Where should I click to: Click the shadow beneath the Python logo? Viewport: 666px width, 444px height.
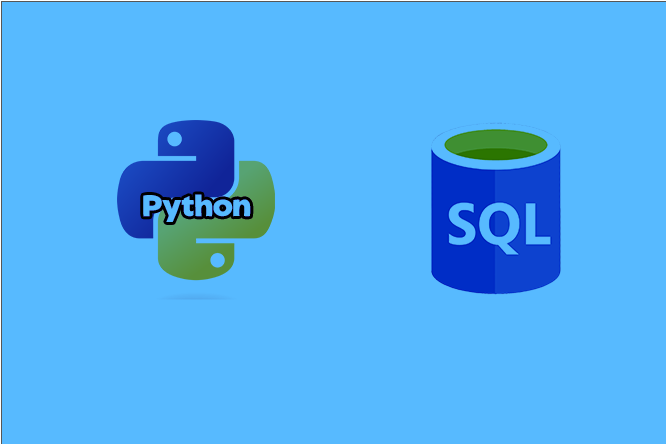196,297
